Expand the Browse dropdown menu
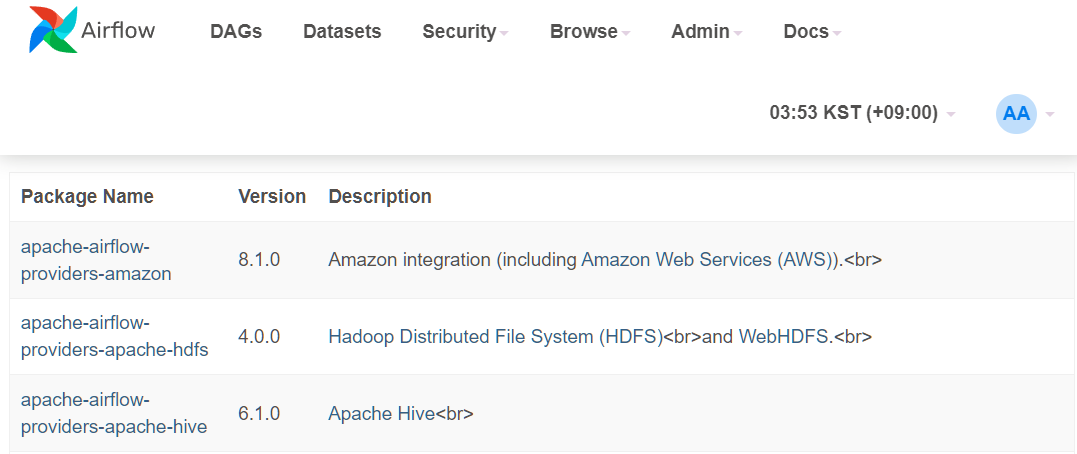1077x454 pixels. (590, 32)
